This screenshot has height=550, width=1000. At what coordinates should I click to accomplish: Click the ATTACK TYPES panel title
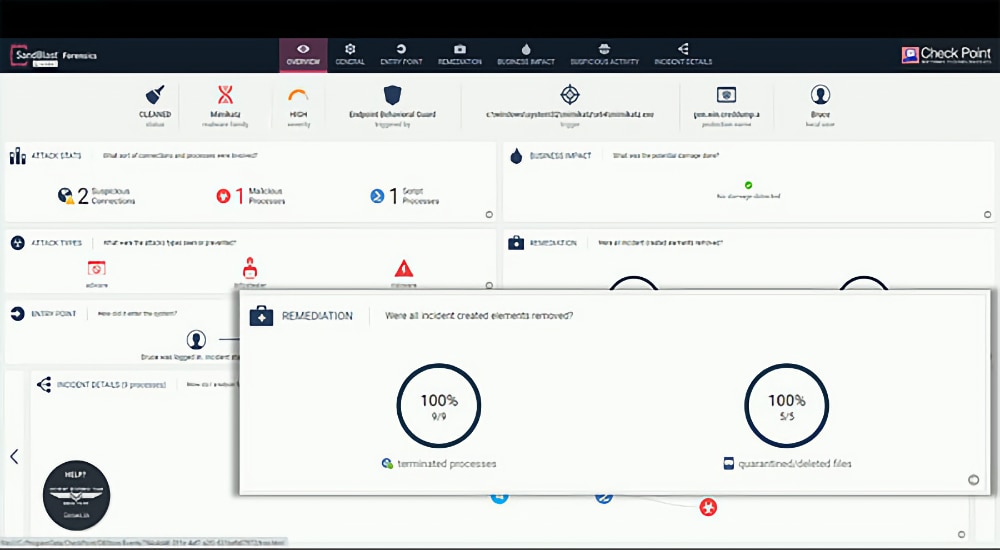click(x=57, y=243)
